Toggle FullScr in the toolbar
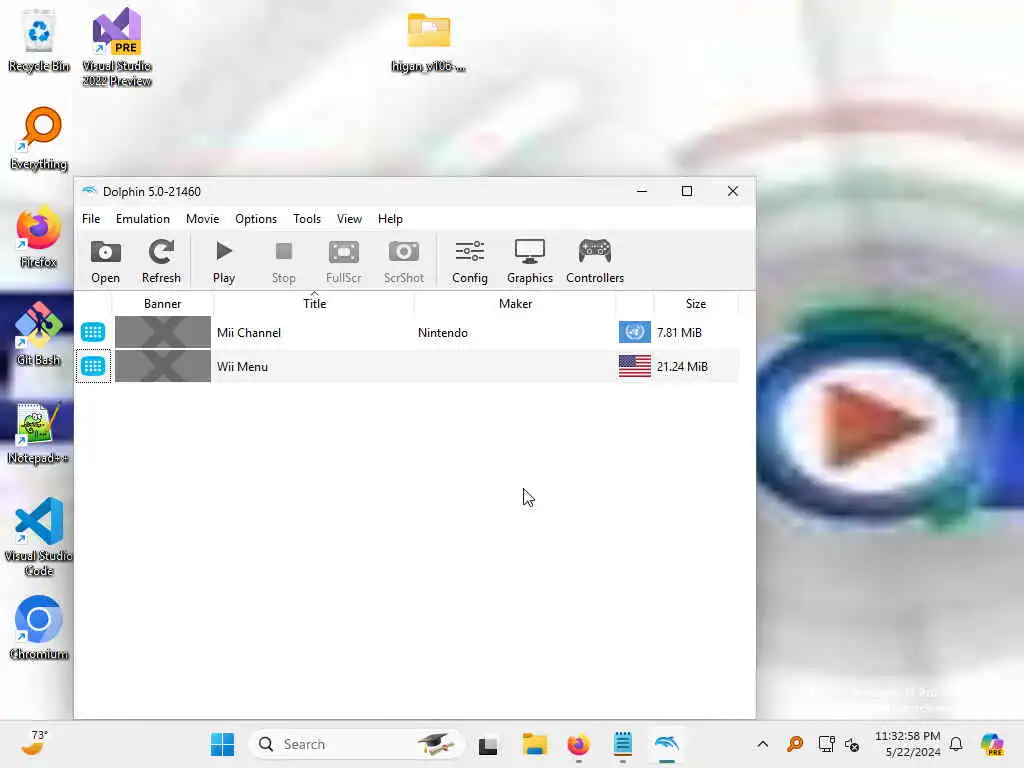Image resolution: width=1024 pixels, height=768 pixels. click(344, 261)
